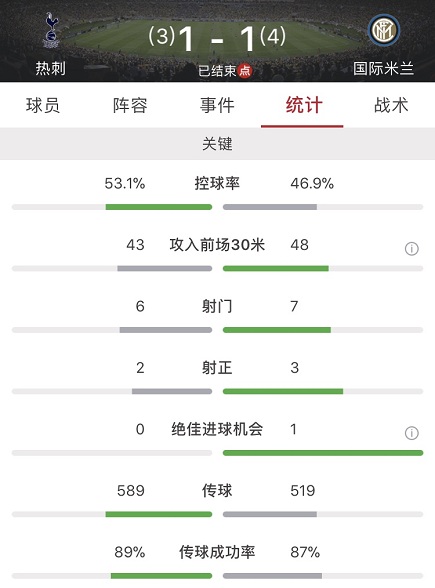Viewport: 435px width, 588px height.
Task: Click the 关键 section header
Action: point(218,144)
